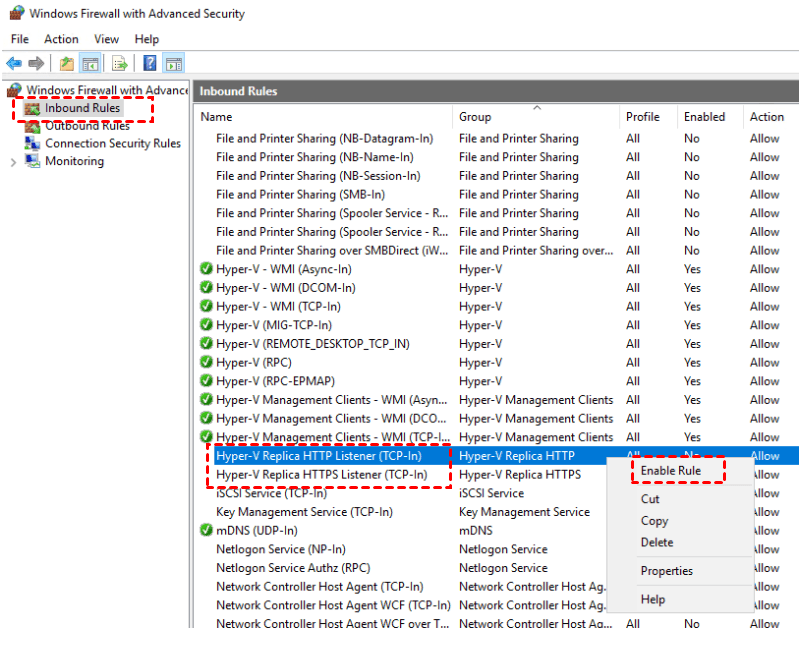Click Delete in the context menu
Image resolution: width=799 pixels, height=655 pixels.
[657, 542]
